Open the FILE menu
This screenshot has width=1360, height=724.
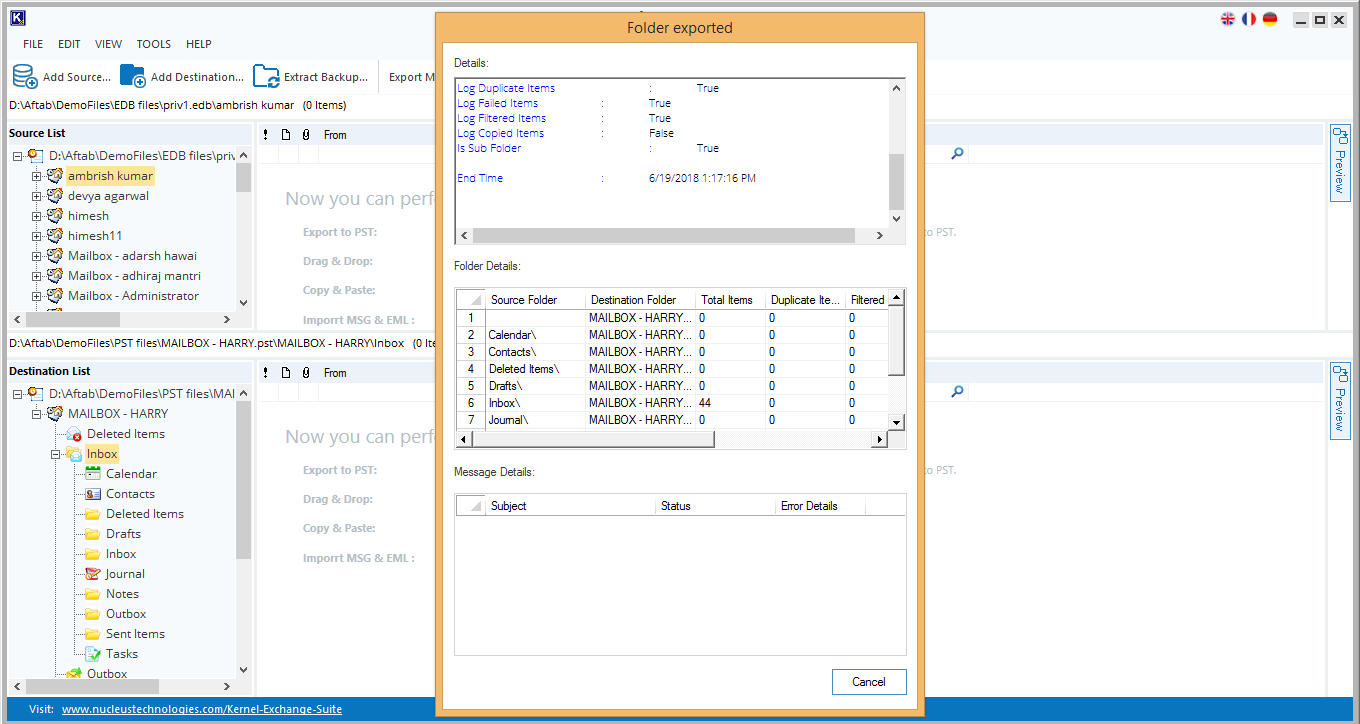click(x=33, y=44)
